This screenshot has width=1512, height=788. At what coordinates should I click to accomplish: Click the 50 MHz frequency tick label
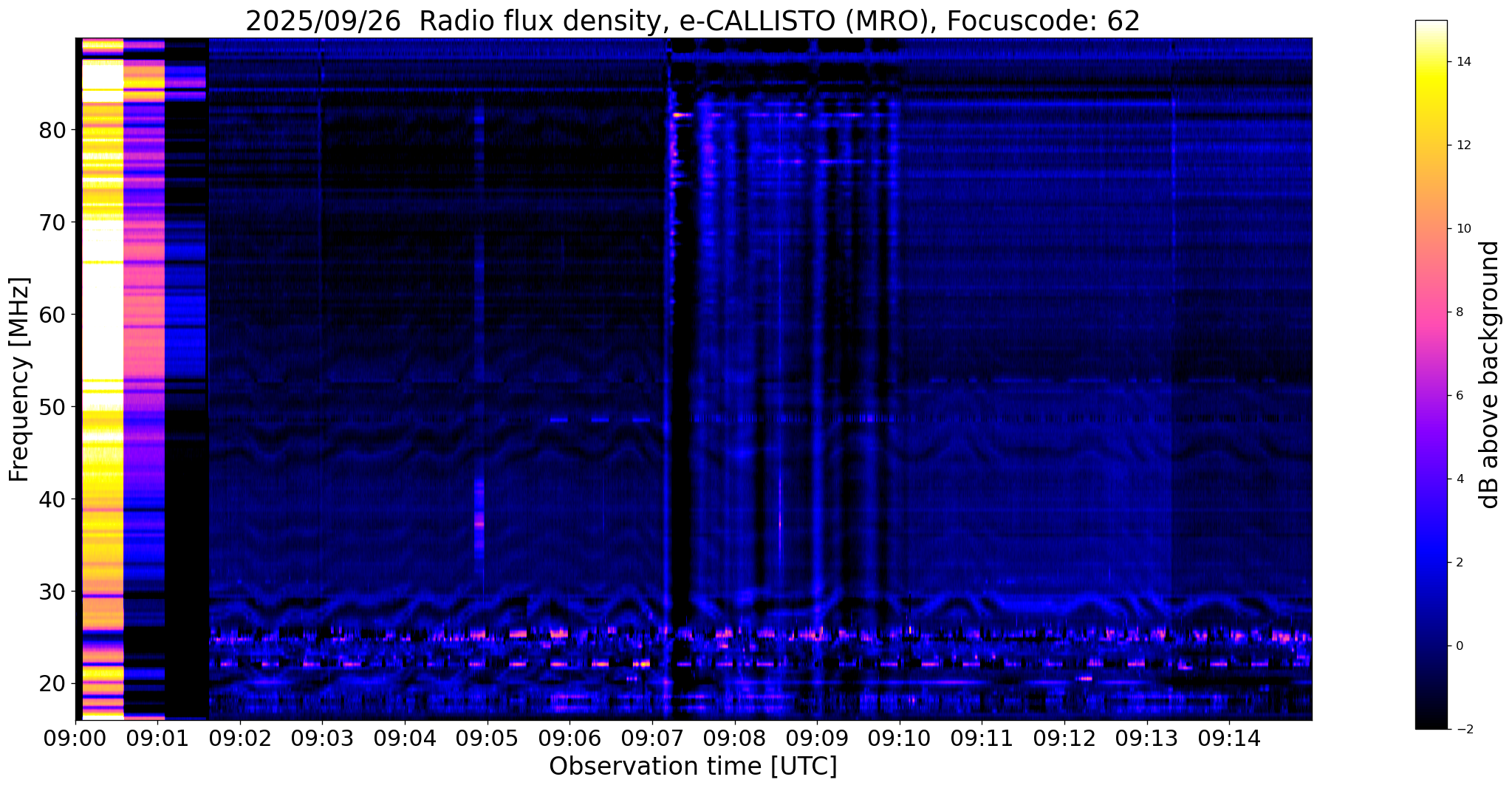tap(53, 407)
